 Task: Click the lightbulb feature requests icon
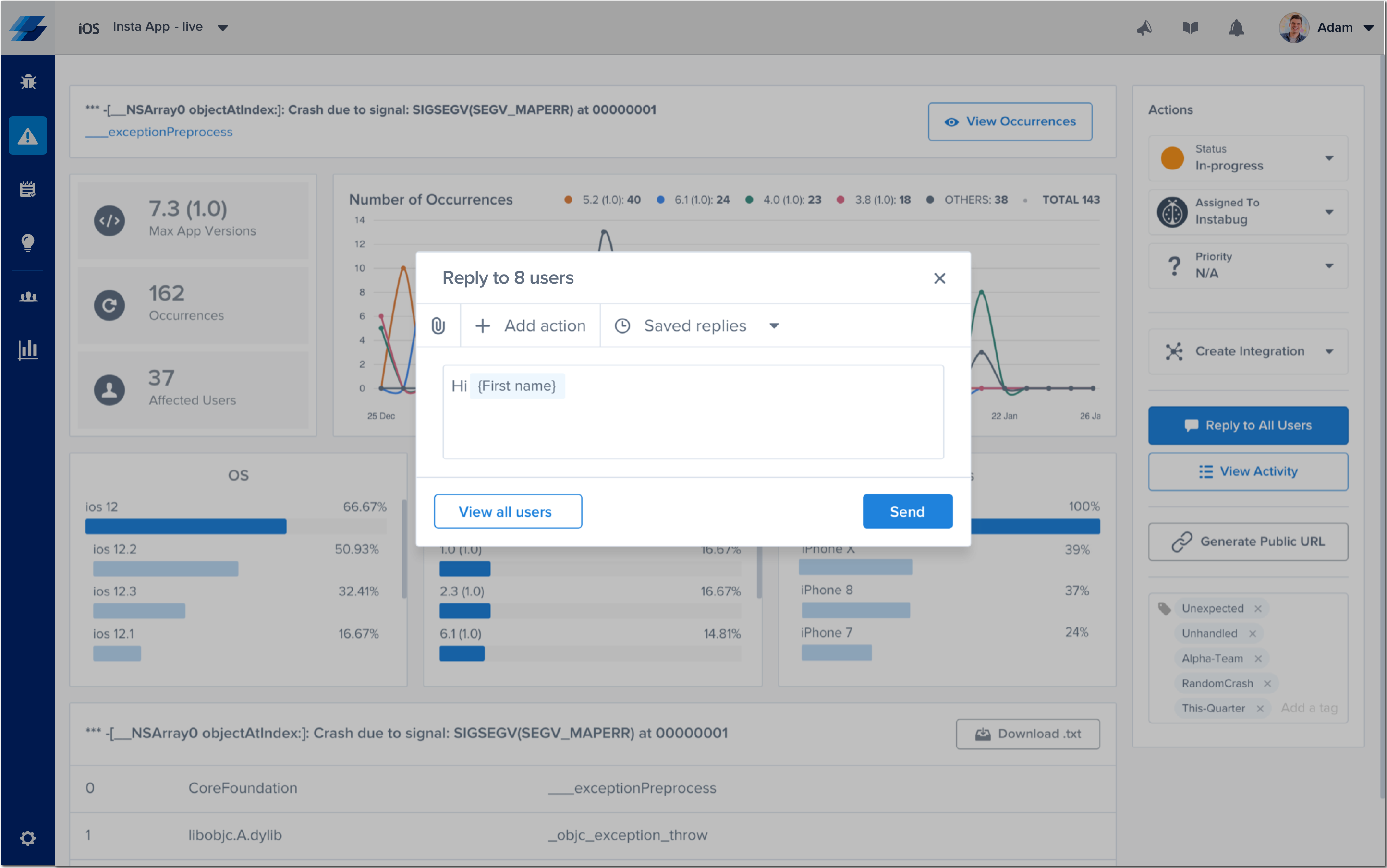(27, 243)
